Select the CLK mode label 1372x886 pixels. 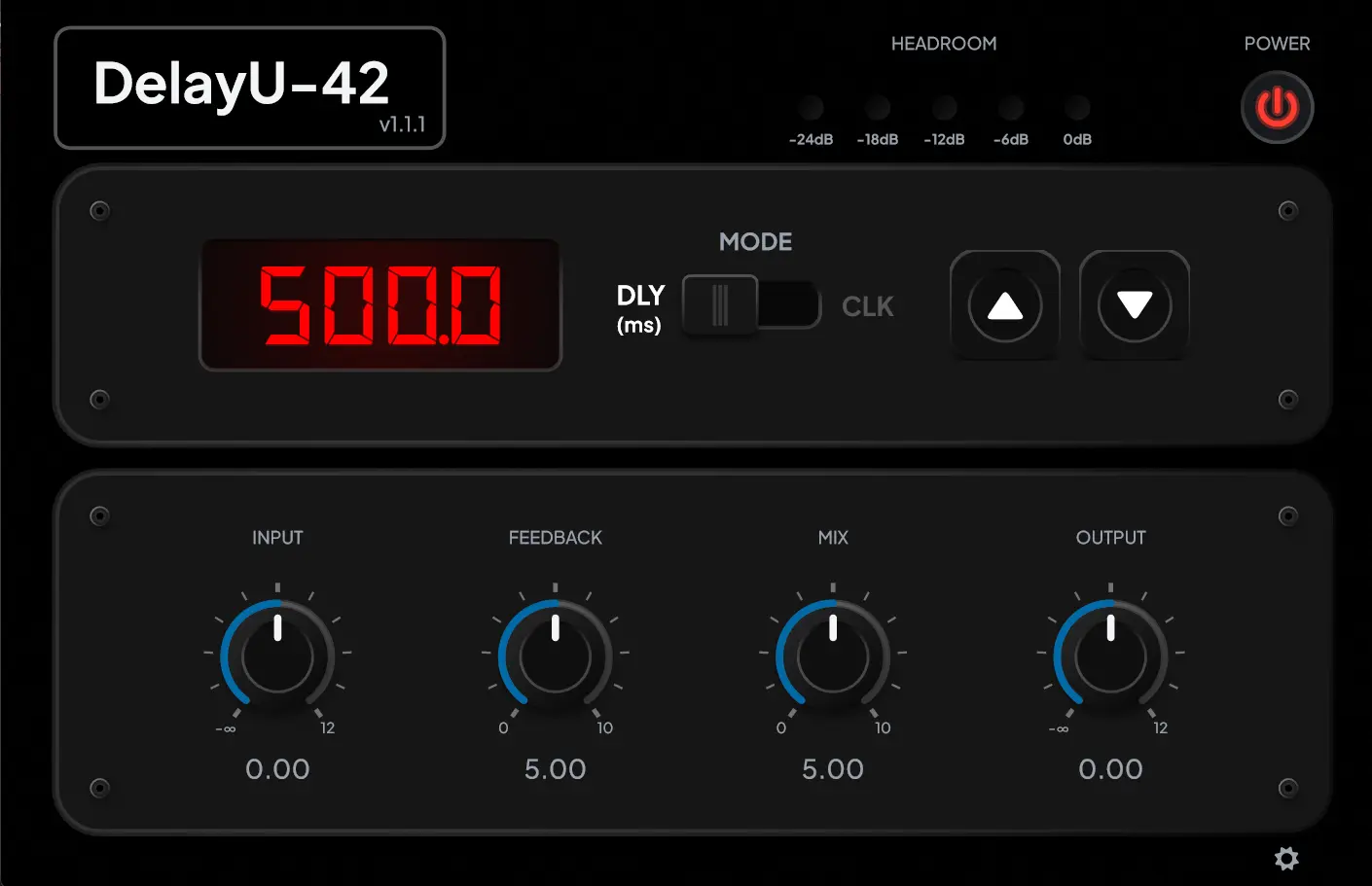coord(867,306)
